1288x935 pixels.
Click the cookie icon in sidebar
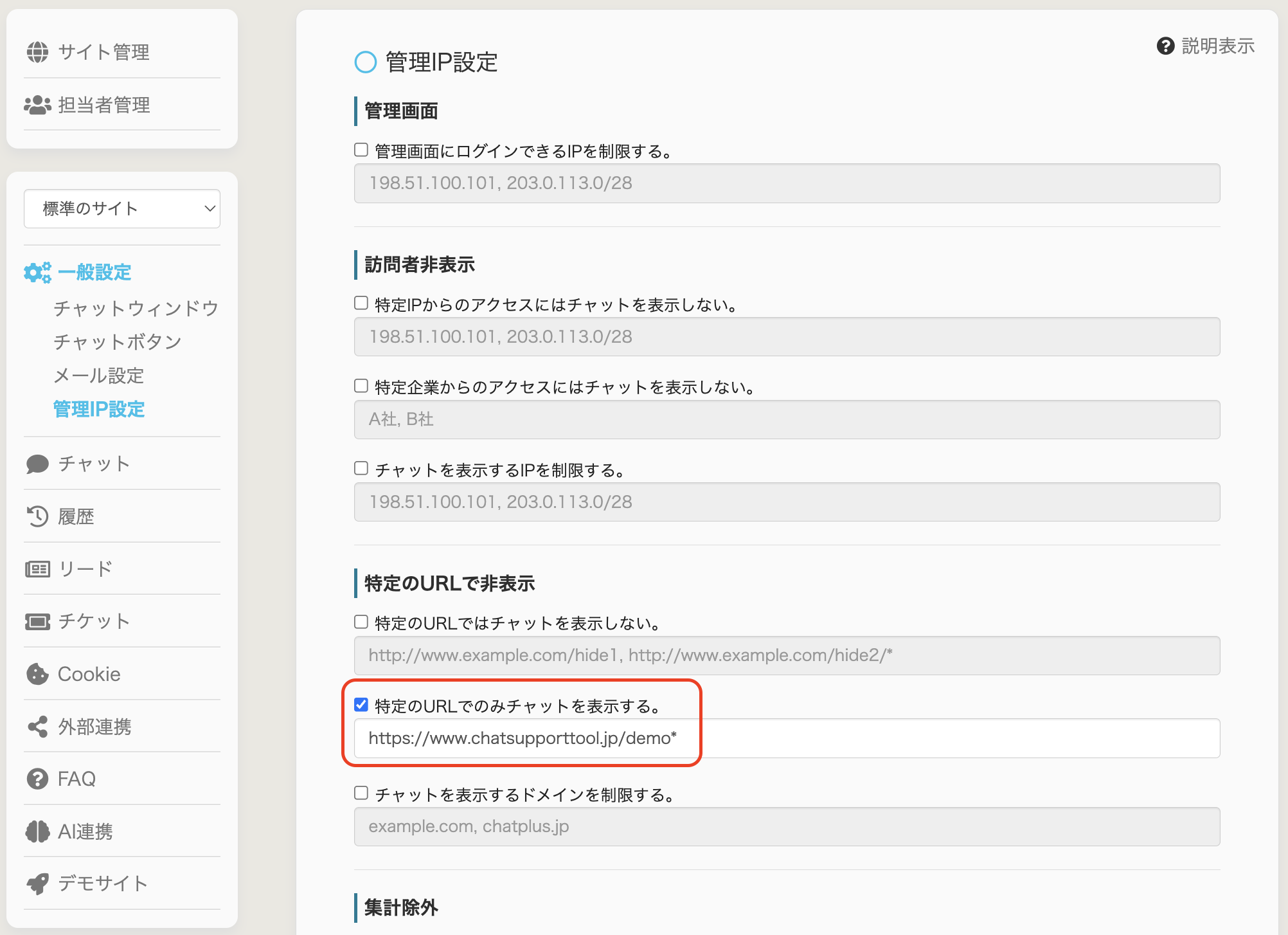tap(37, 674)
